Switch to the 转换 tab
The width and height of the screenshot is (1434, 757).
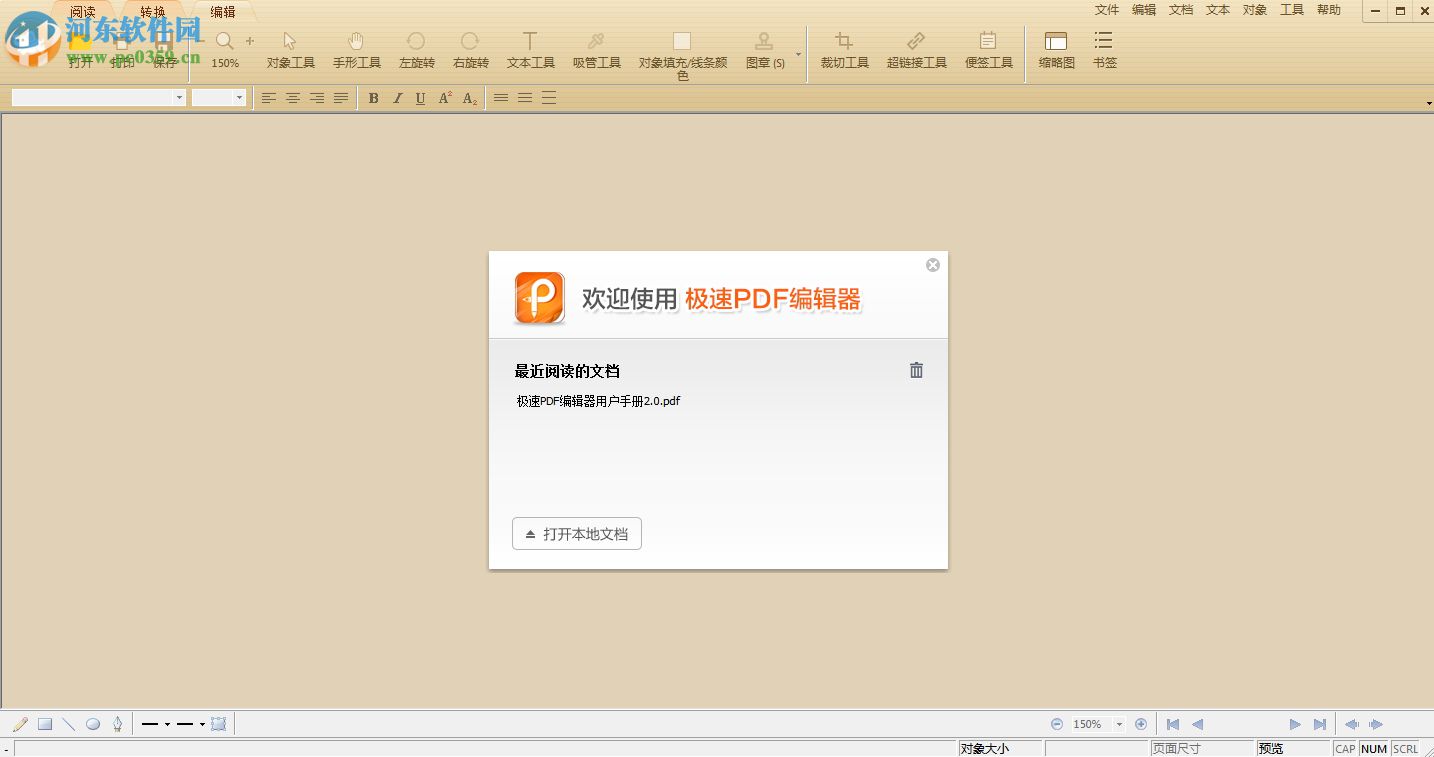coord(153,12)
